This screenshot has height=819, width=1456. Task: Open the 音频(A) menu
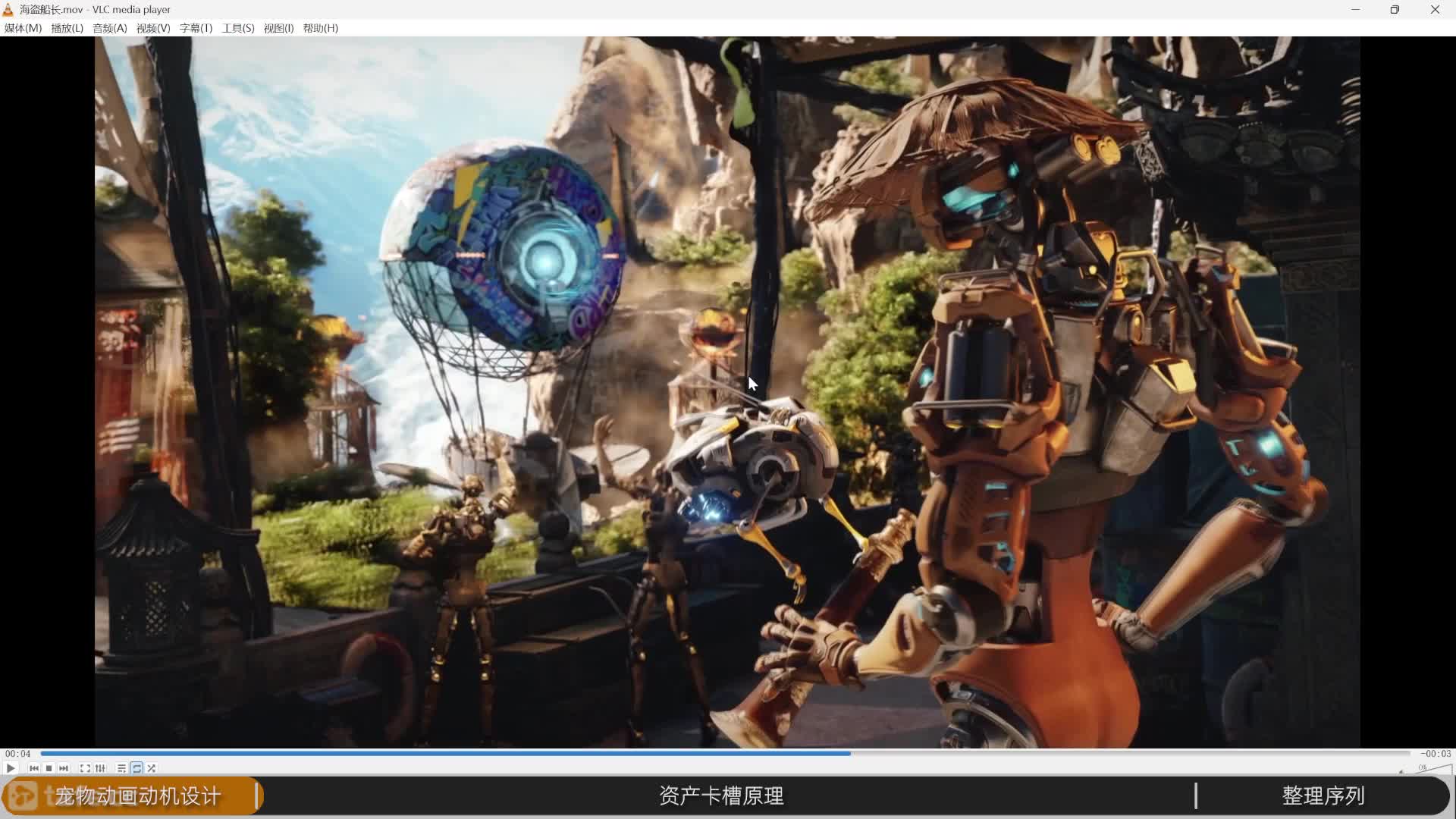click(110, 28)
